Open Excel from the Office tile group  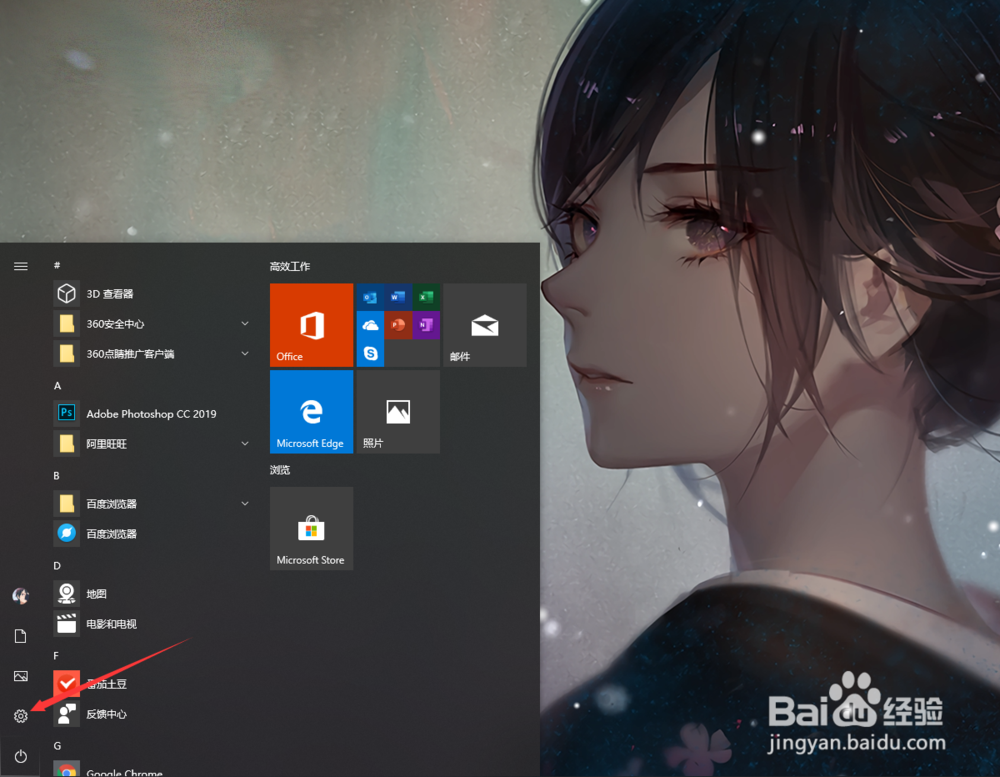tap(426, 297)
